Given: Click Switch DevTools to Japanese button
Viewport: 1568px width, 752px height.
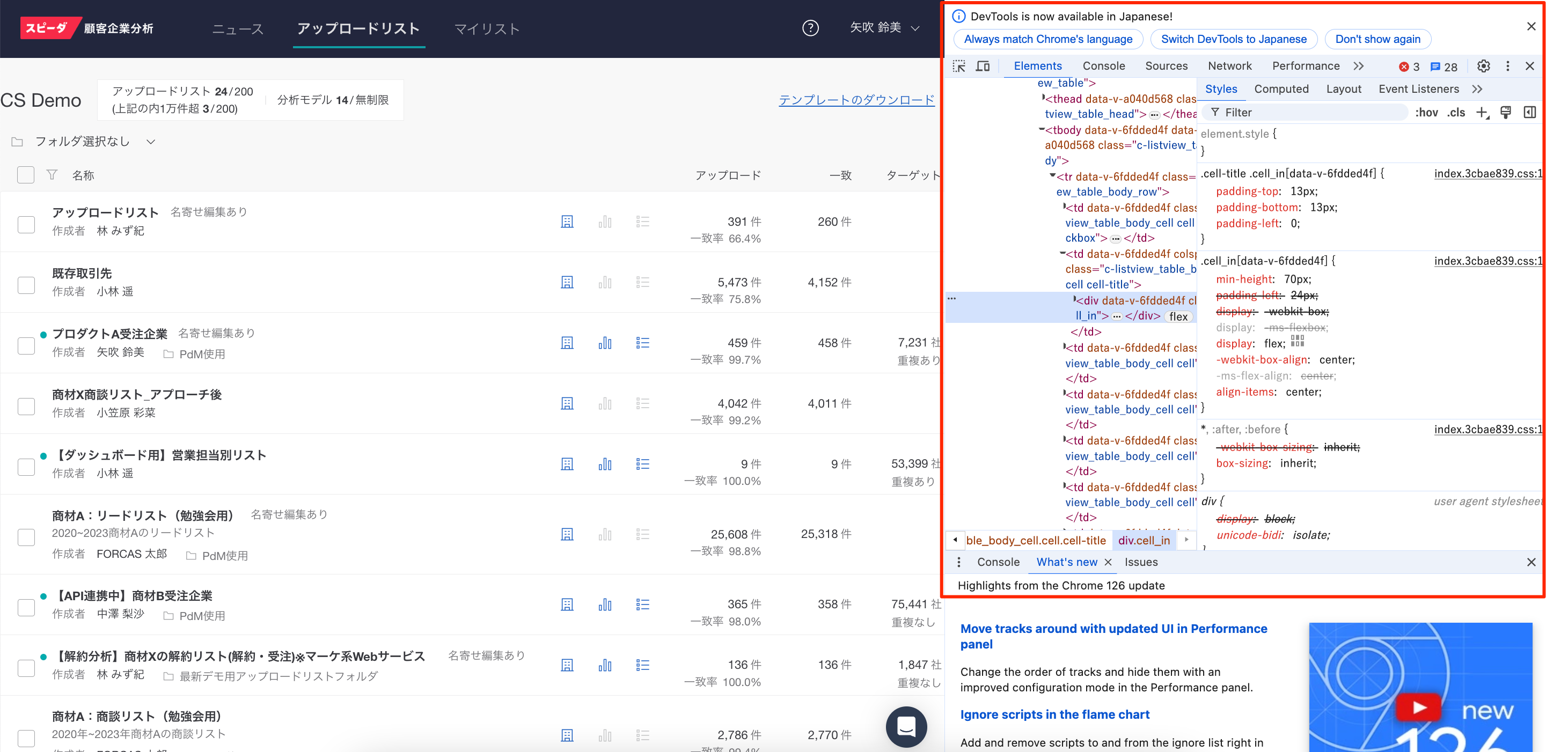Looking at the screenshot, I should pos(1233,39).
